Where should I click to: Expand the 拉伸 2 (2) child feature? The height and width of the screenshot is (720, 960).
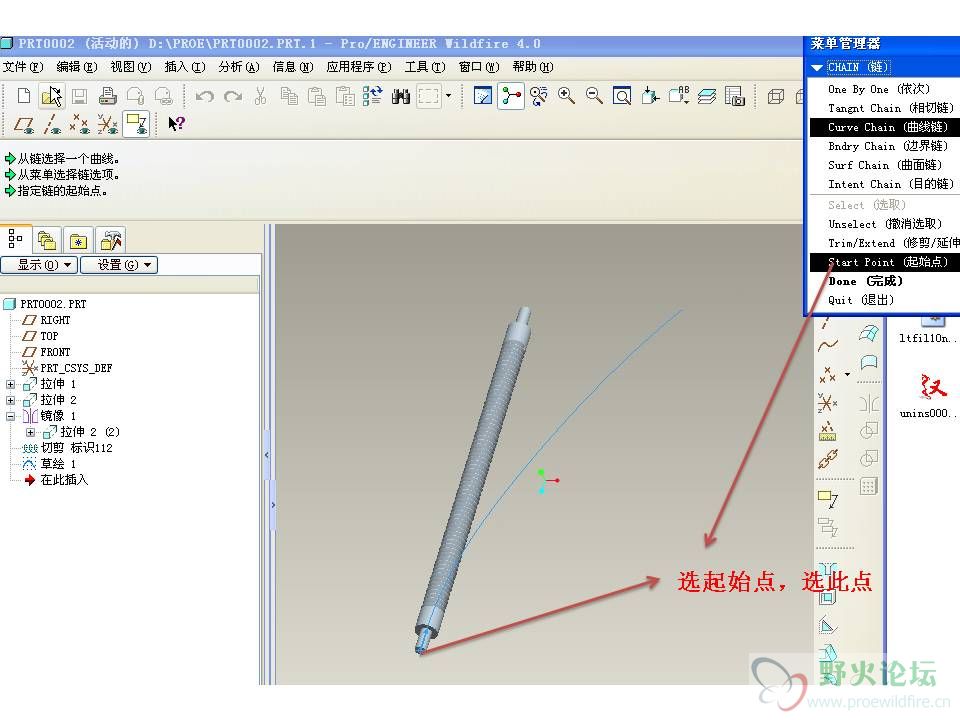(30, 432)
